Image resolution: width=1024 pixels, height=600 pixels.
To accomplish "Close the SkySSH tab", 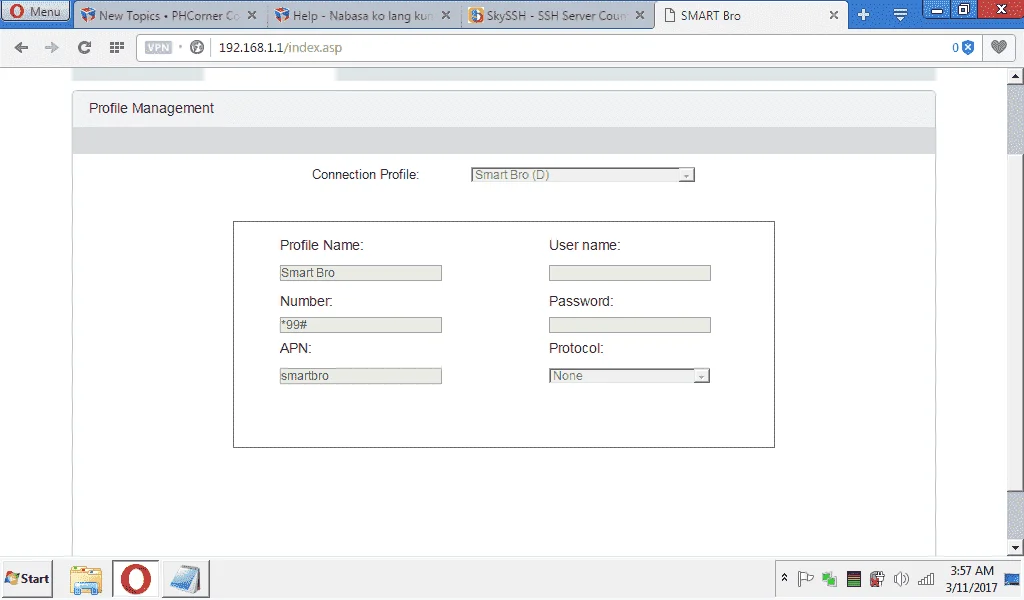I will (640, 15).
